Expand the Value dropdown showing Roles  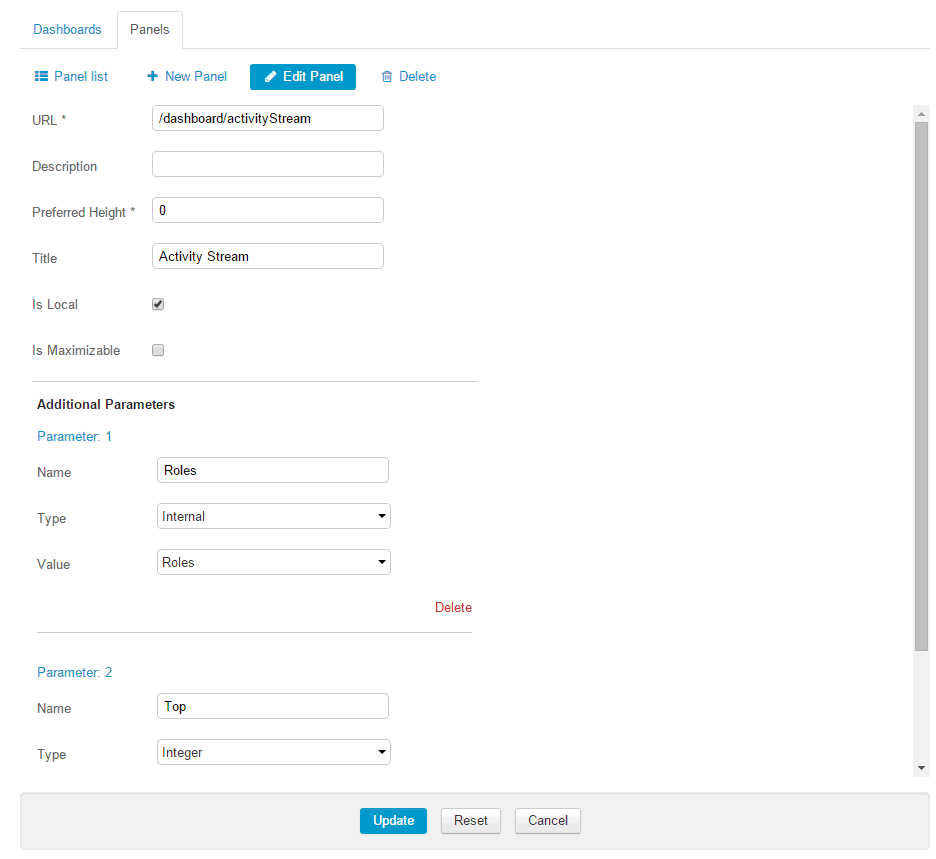[x=274, y=562]
